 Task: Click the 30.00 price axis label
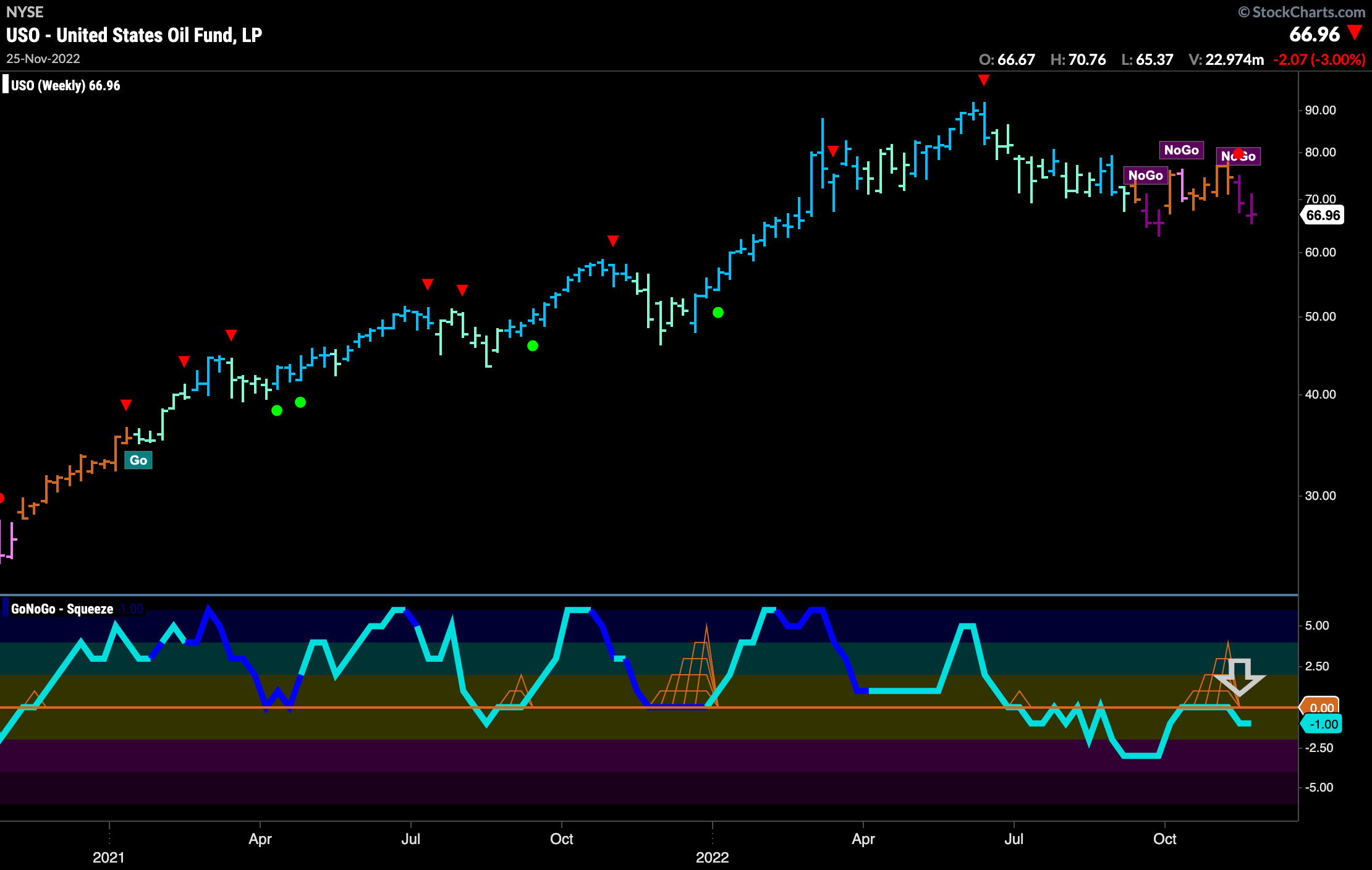pos(1320,496)
